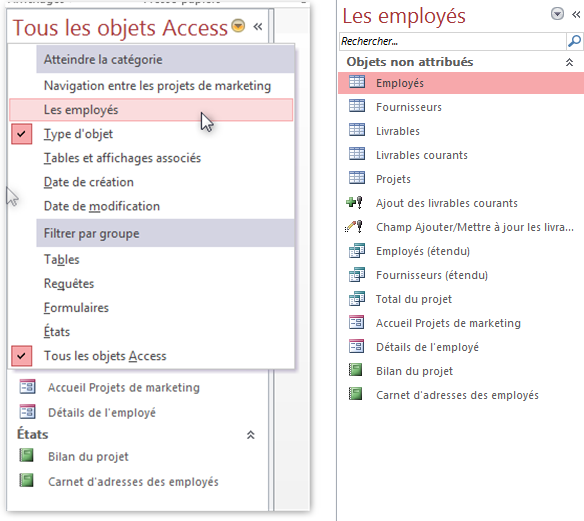Select Total du projet query icon
This screenshot has width=584, height=521.
coord(357,299)
